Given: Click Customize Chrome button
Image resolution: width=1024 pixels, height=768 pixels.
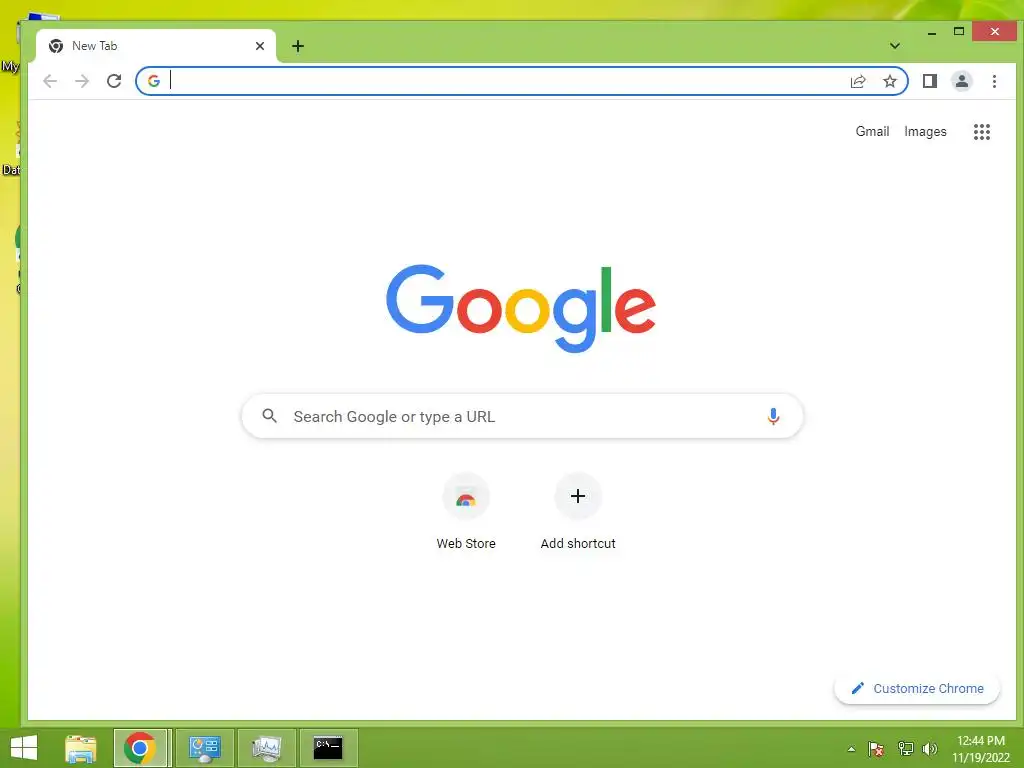Looking at the screenshot, I should (x=917, y=688).
